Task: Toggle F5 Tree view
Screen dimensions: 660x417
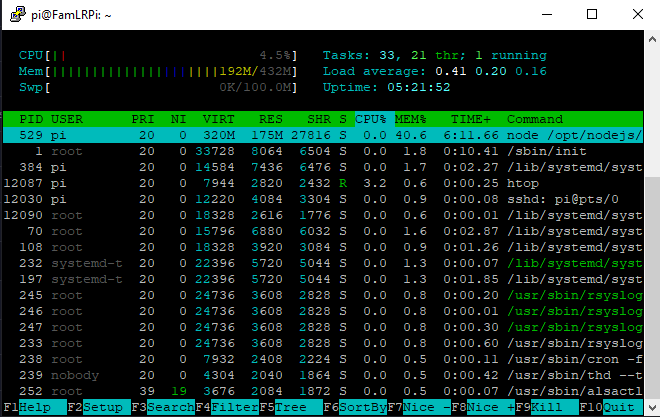Action: pyautogui.click(x=291, y=407)
